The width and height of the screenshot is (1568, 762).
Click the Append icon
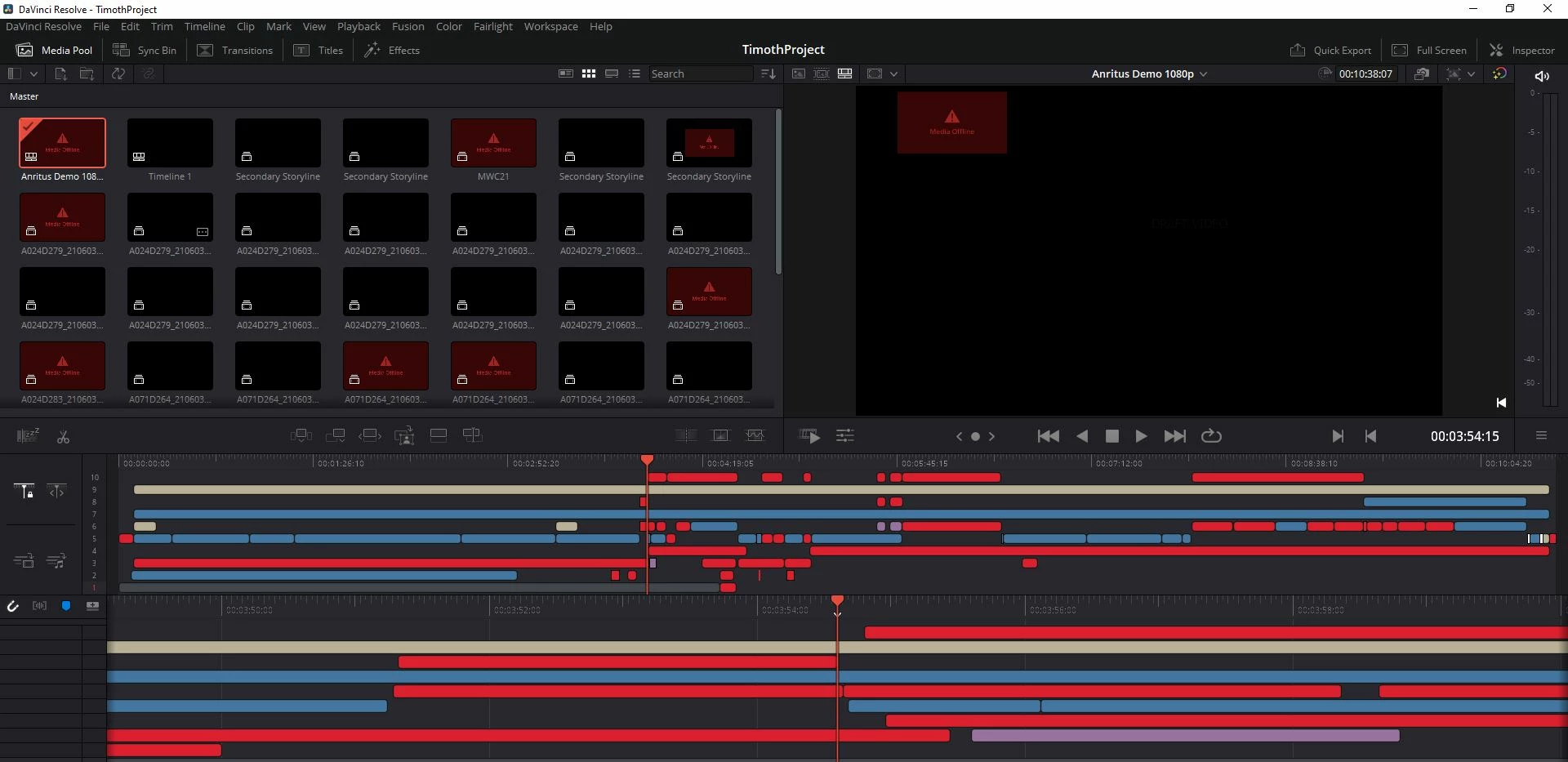336,435
